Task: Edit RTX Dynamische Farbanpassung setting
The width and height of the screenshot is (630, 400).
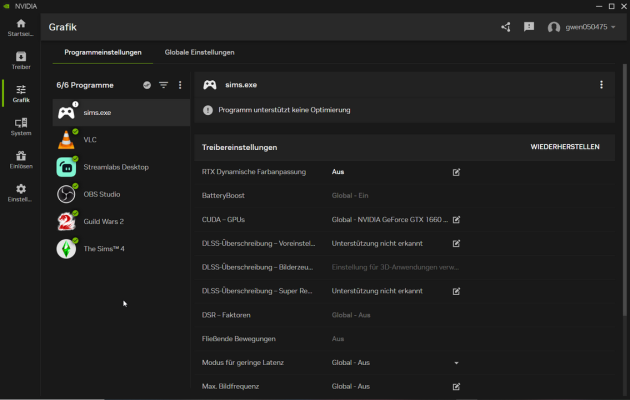Action: (456, 172)
